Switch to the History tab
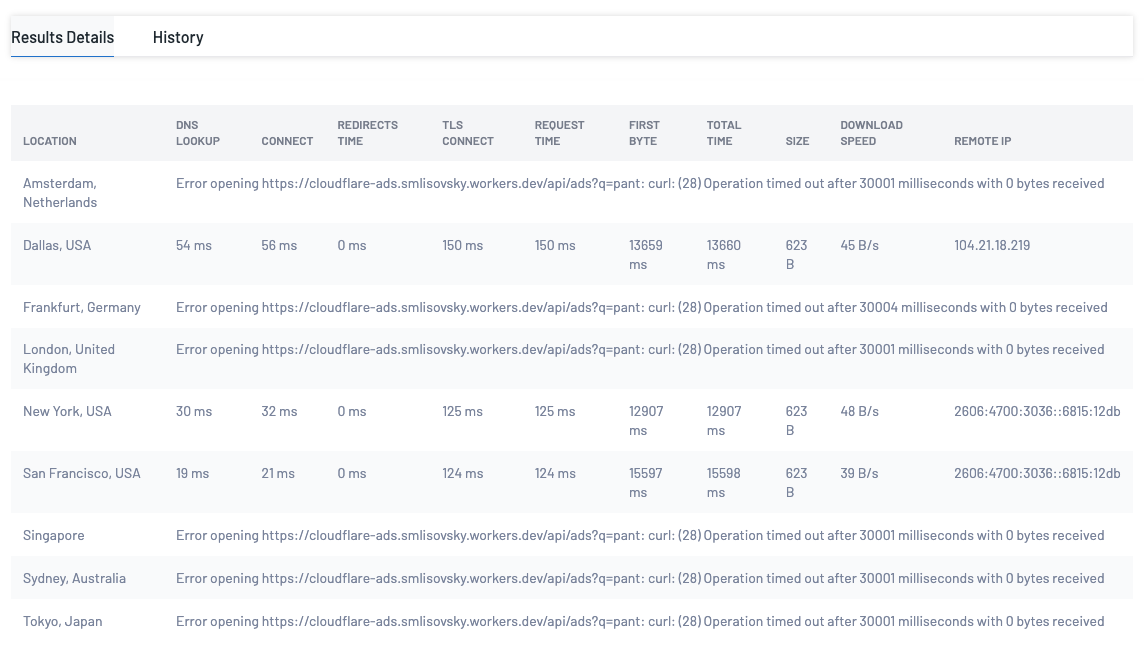This screenshot has width=1144, height=660. 178,37
